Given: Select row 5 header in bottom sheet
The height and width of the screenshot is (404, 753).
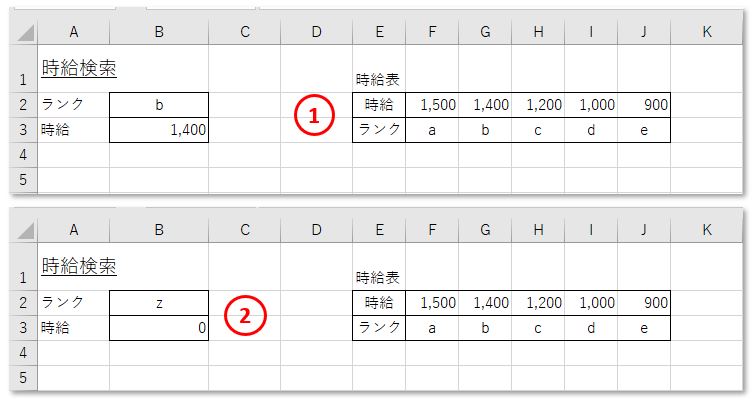Looking at the screenshot, I should point(23,378).
